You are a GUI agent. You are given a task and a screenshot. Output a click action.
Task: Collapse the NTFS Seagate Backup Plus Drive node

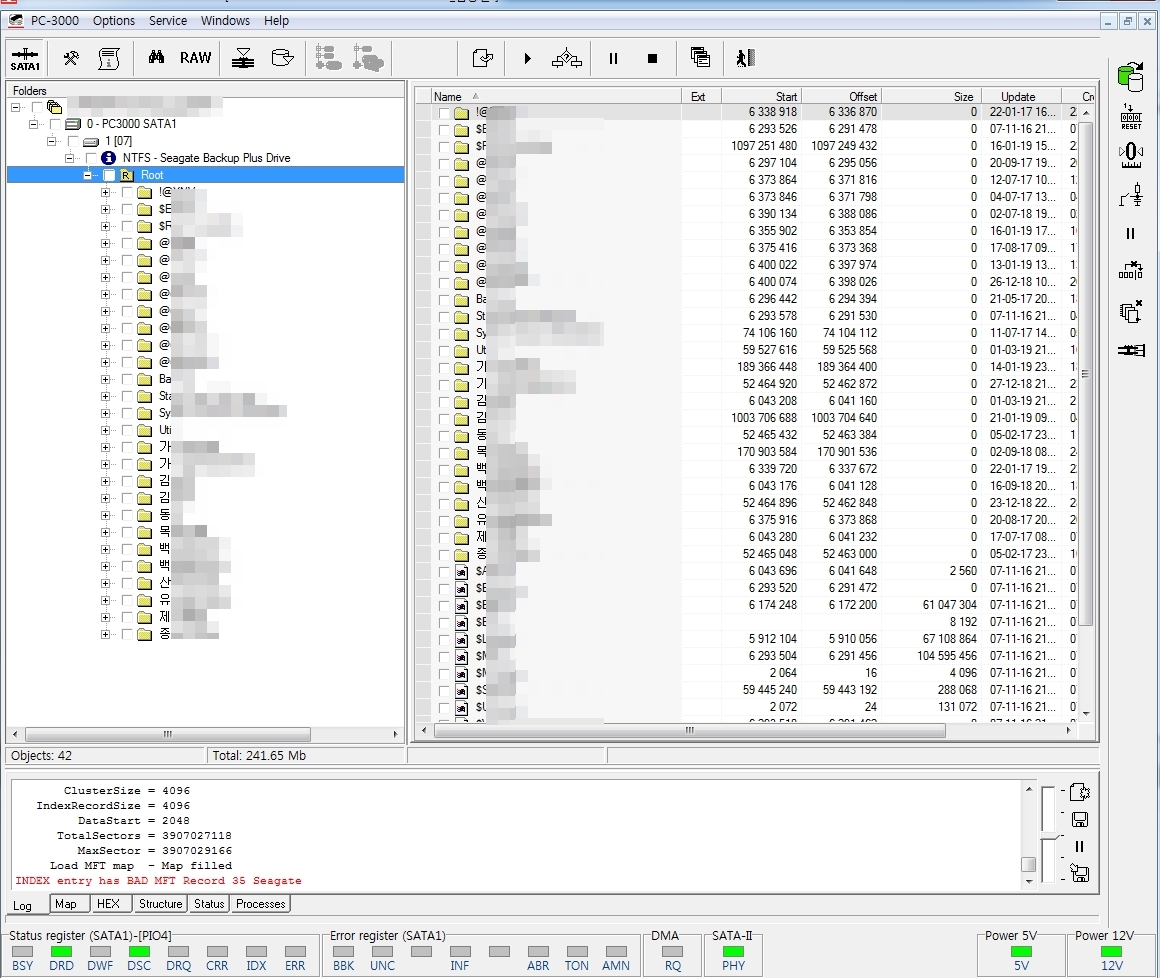70,158
